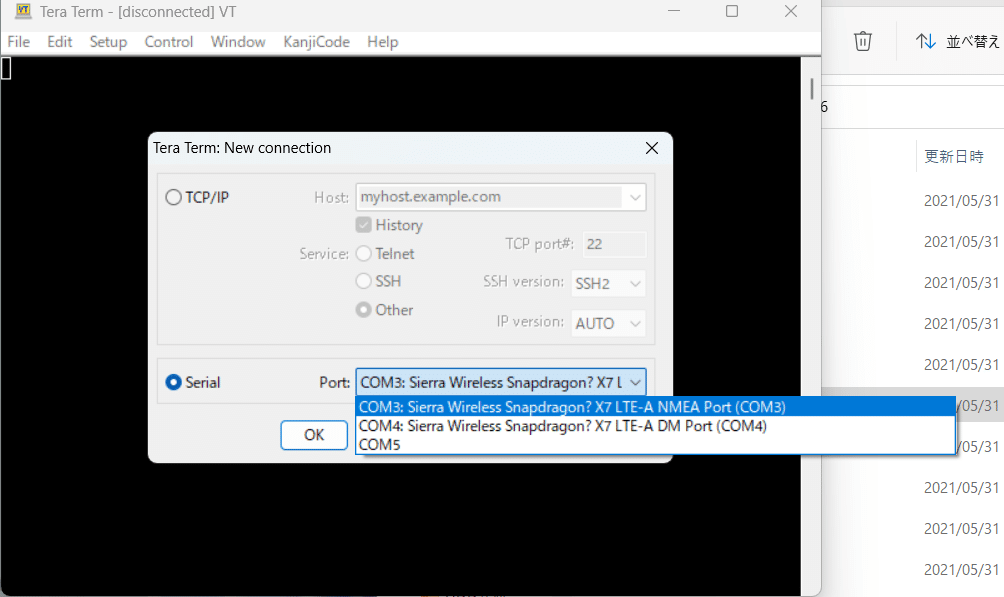
Task: Open the Window menu
Action: (238, 42)
